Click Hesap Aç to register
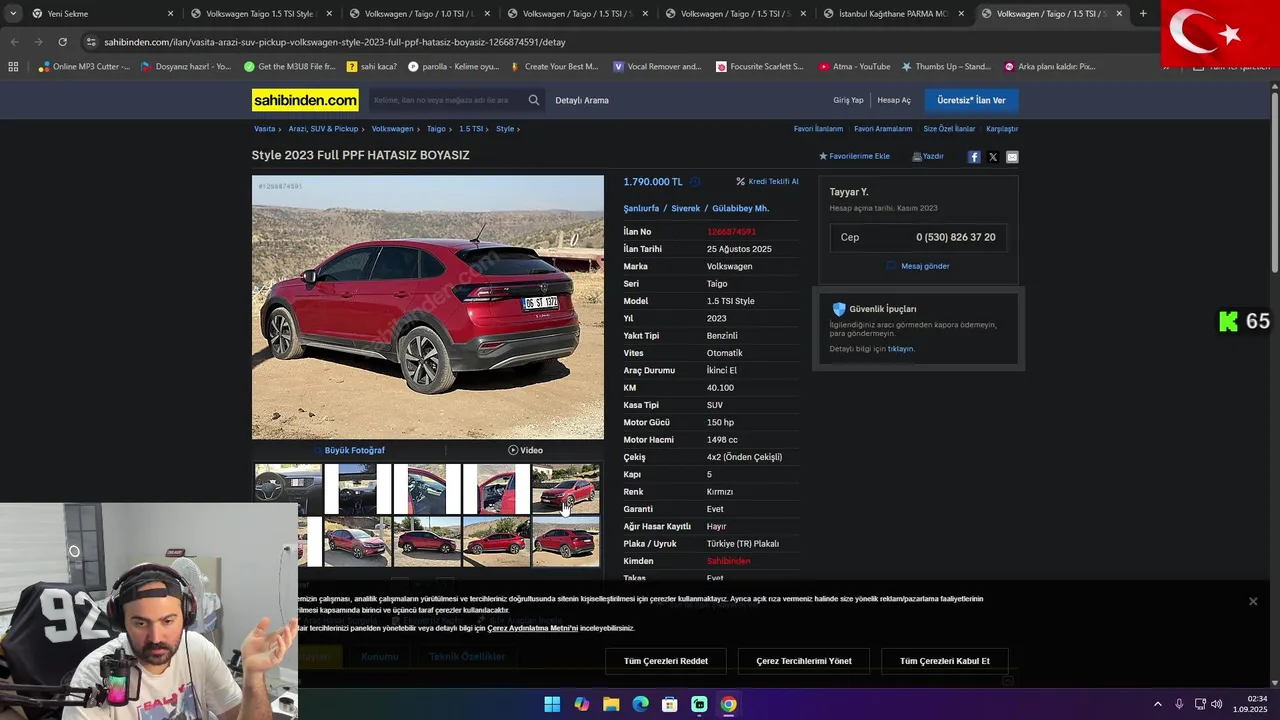 pyautogui.click(x=894, y=100)
